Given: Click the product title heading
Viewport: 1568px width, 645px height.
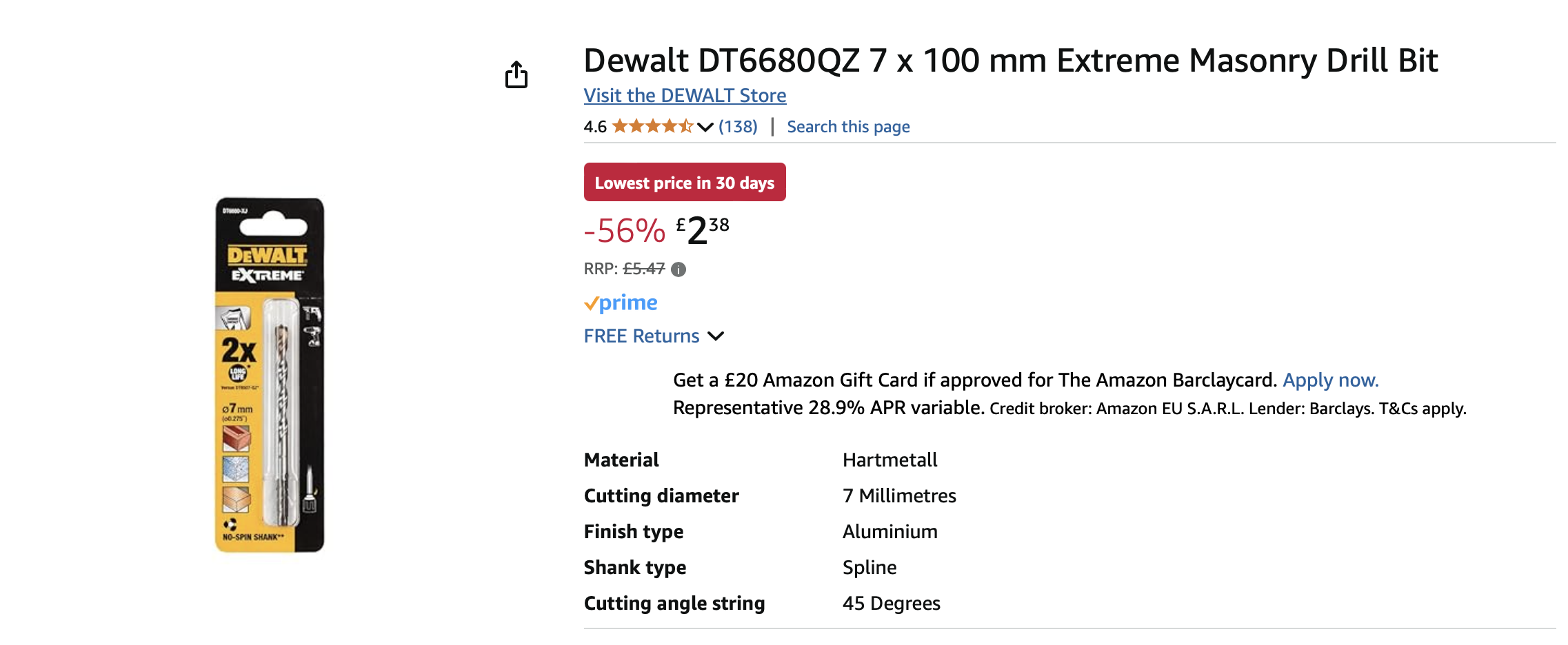Looking at the screenshot, I should pos(1010,61).
